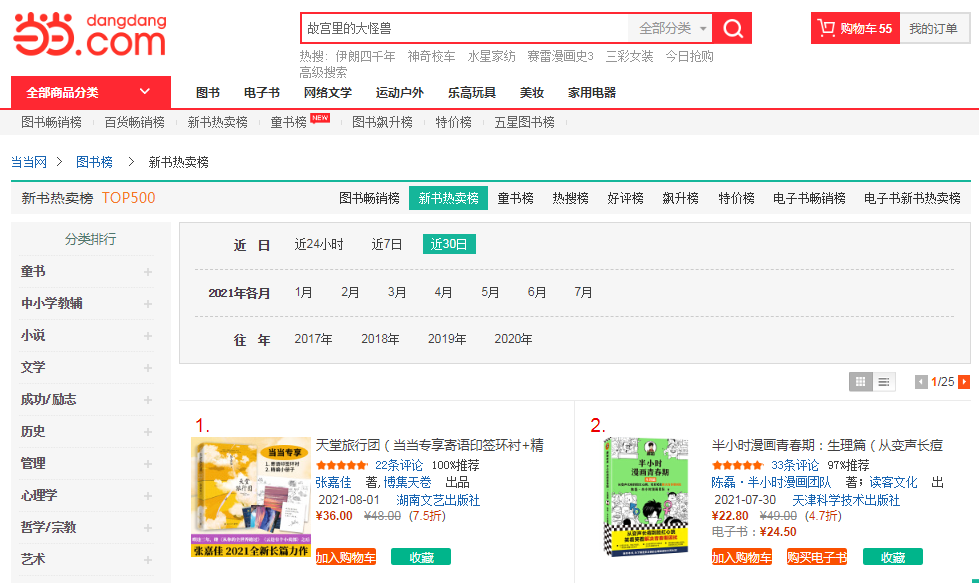Screen dimensions: 979x583
Task: Open 我的订单 button
Action: tap(933, 29)
